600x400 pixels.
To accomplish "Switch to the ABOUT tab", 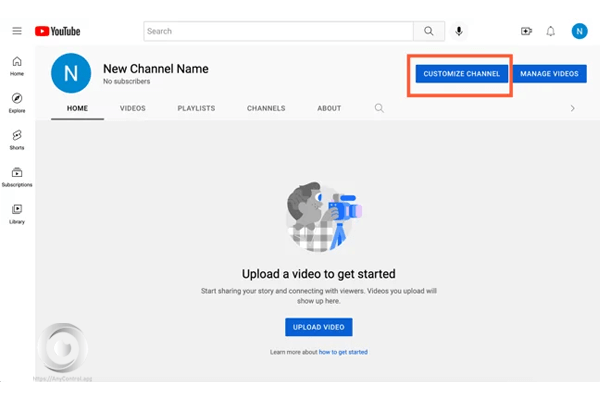I will (329, 108).
